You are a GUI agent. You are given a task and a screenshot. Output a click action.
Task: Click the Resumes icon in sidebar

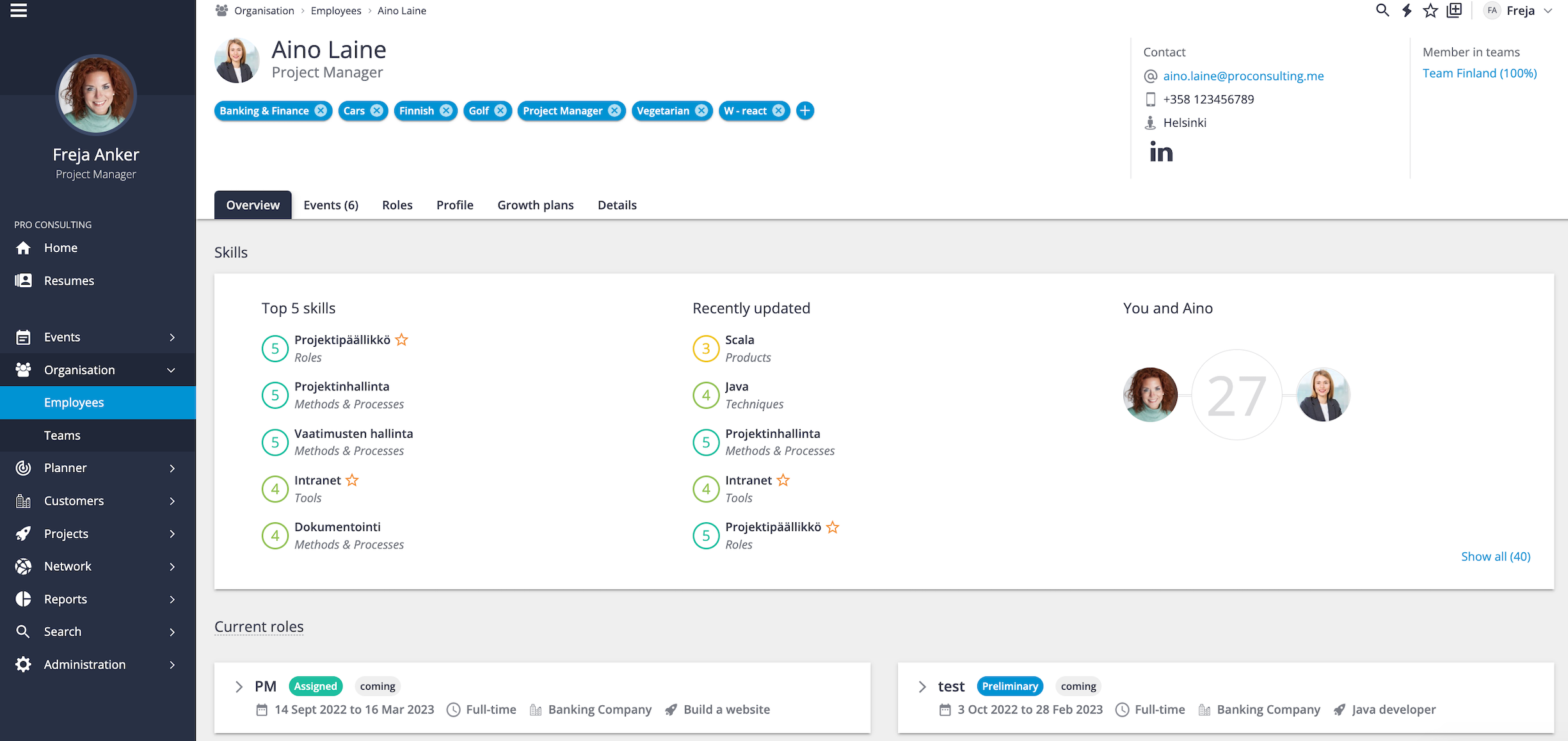pyautogui.click(x=23, y=280)
